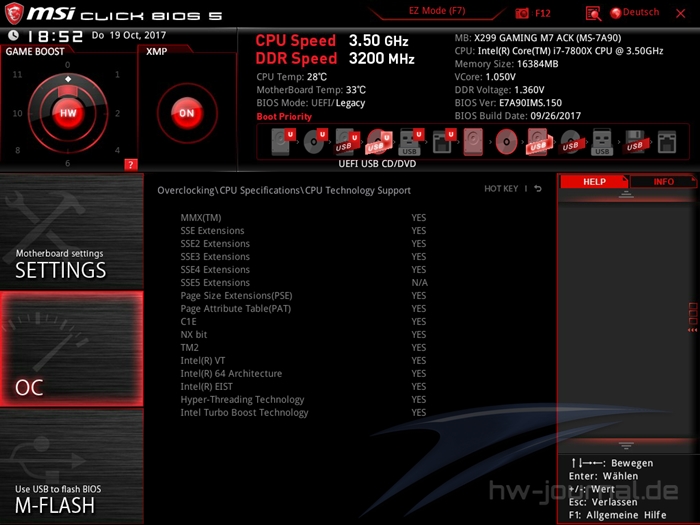700x525 pixels.
Task: Open M-FLASH to flash BIOS via USB
Action: click(x=72, y=467)
